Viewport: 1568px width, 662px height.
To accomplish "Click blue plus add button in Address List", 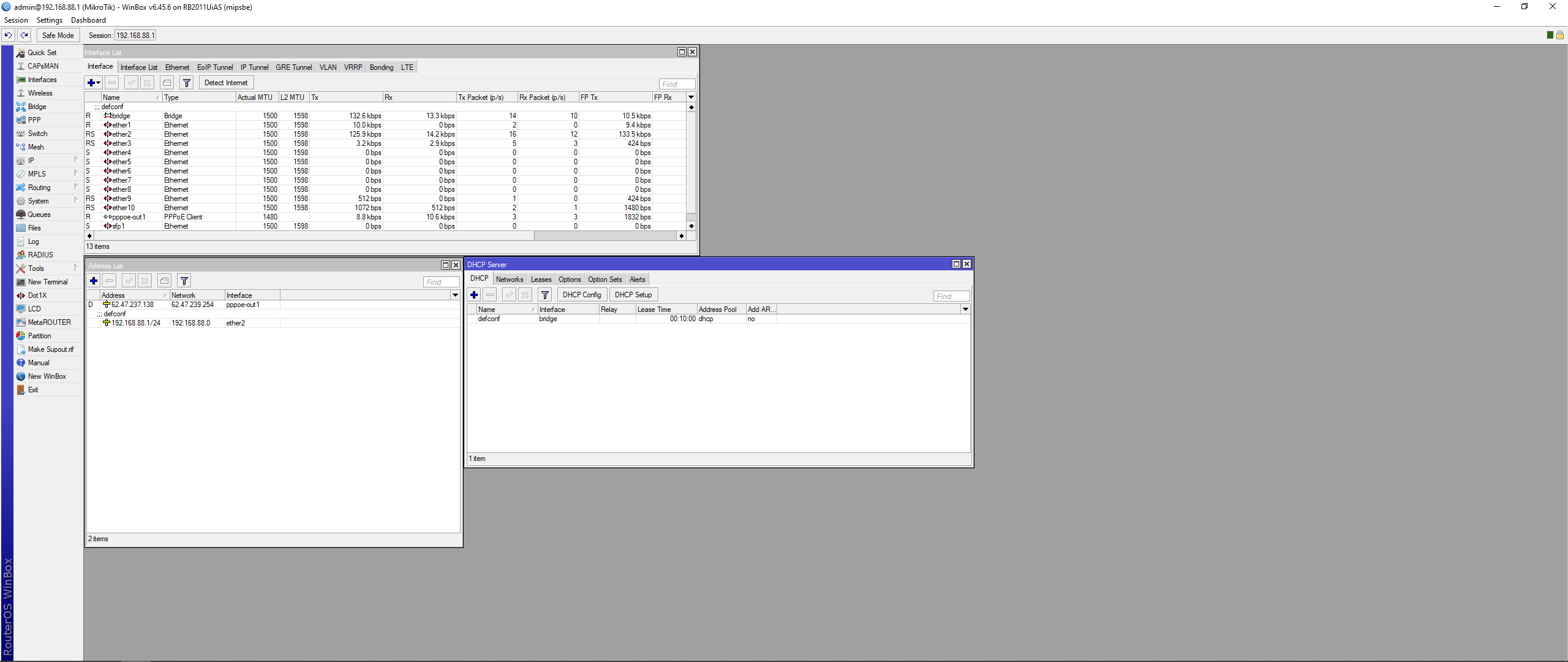I will coord(94,281).
